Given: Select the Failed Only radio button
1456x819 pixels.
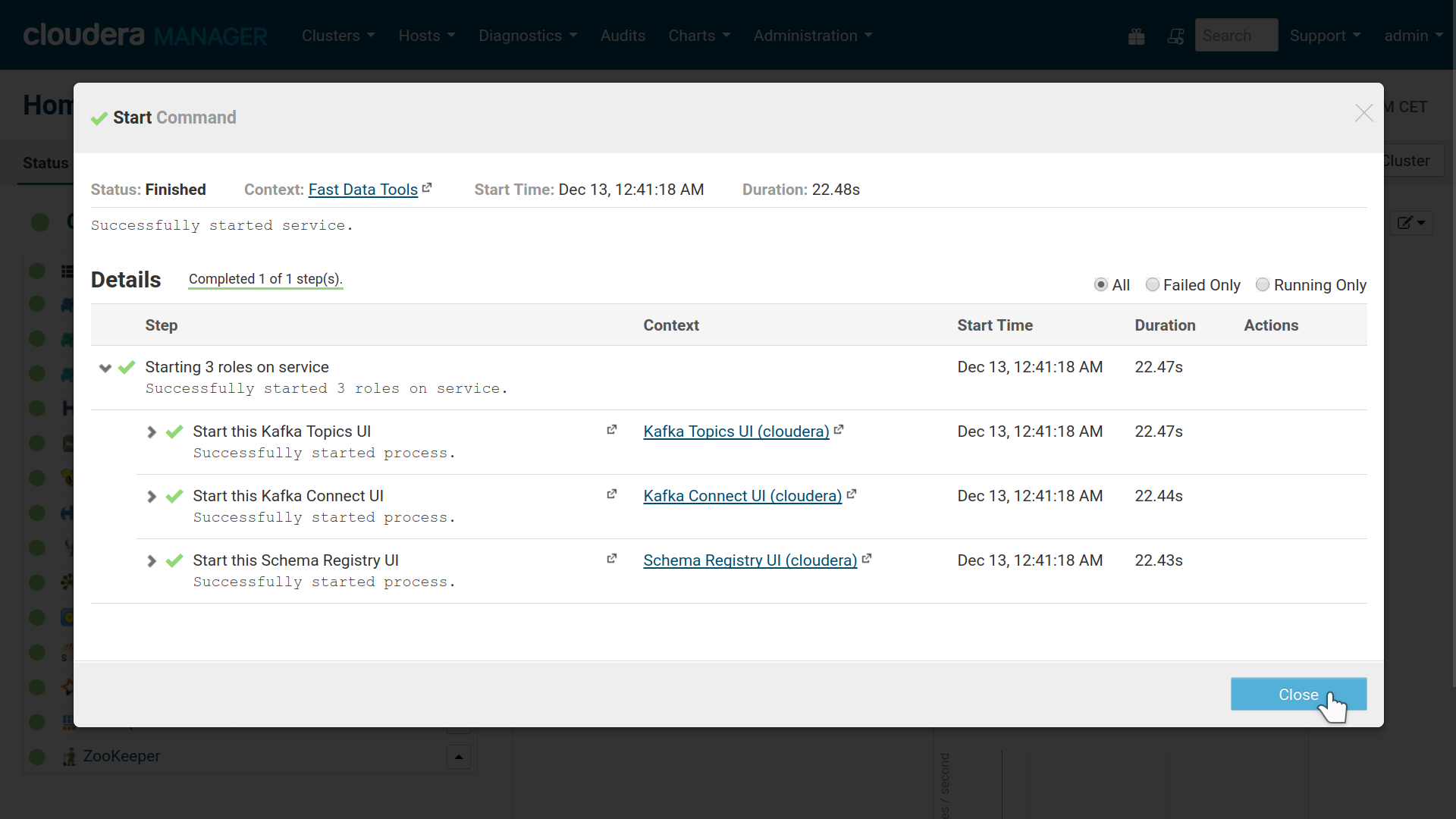Looking at the screenshot, I should click(x=1152, y=285).
